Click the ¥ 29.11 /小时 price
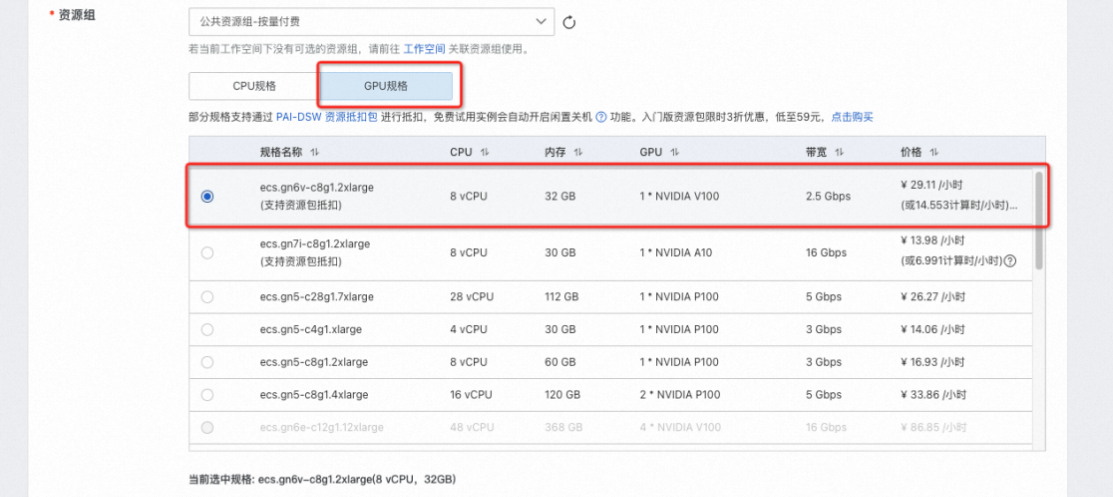1113x497 pixels. click(933, 185)
